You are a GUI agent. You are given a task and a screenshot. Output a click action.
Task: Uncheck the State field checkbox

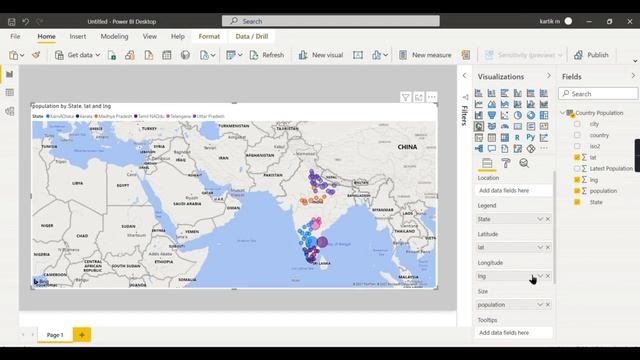(x=577, y=202)
